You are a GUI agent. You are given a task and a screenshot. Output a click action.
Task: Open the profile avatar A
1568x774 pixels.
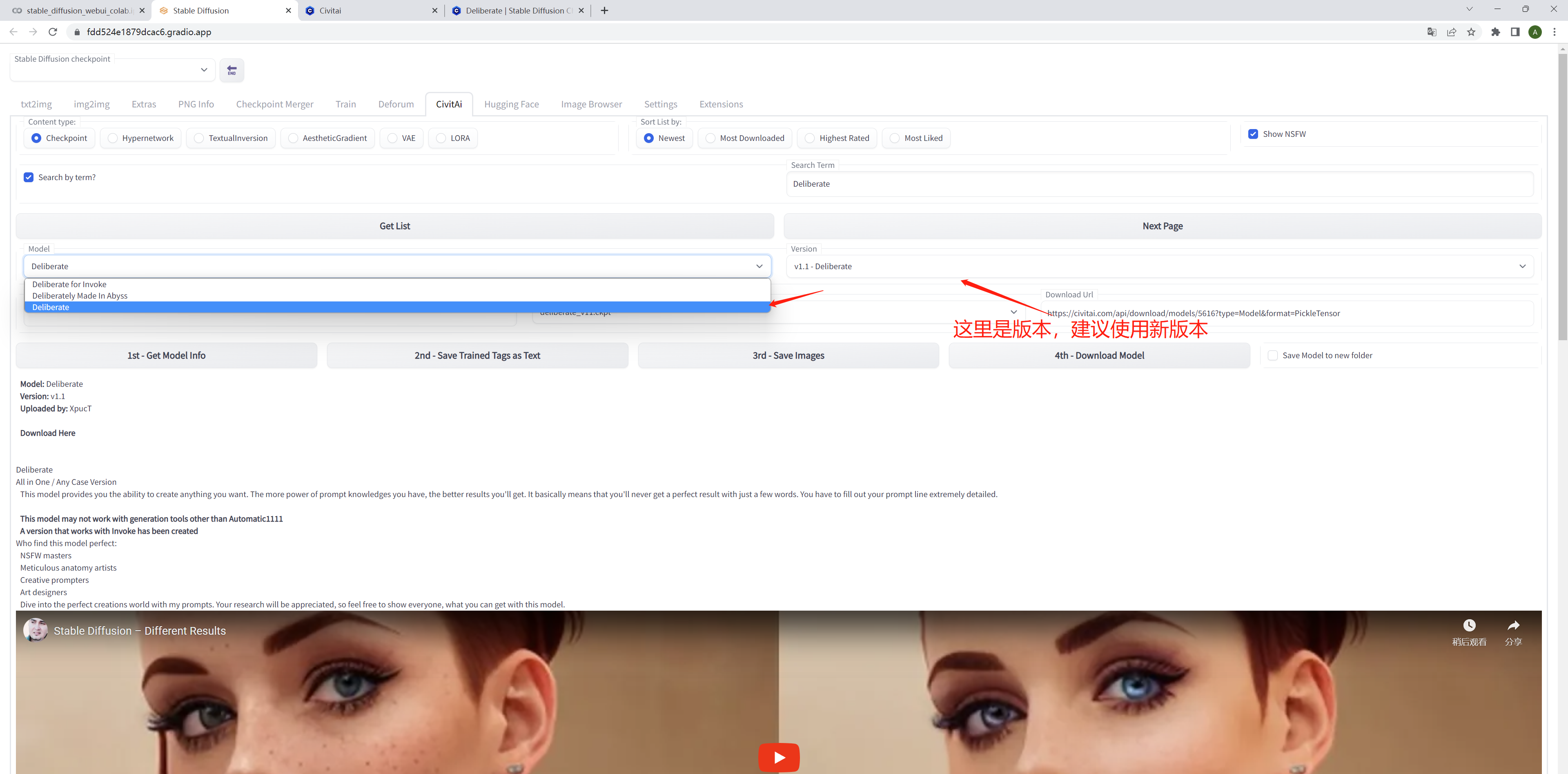click(x=1535, y=32)
